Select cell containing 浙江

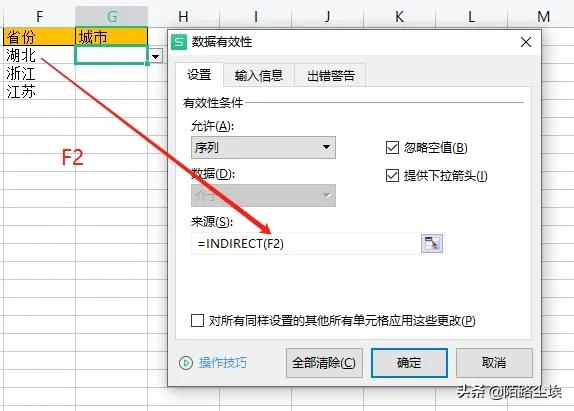(x=39, y=73)
